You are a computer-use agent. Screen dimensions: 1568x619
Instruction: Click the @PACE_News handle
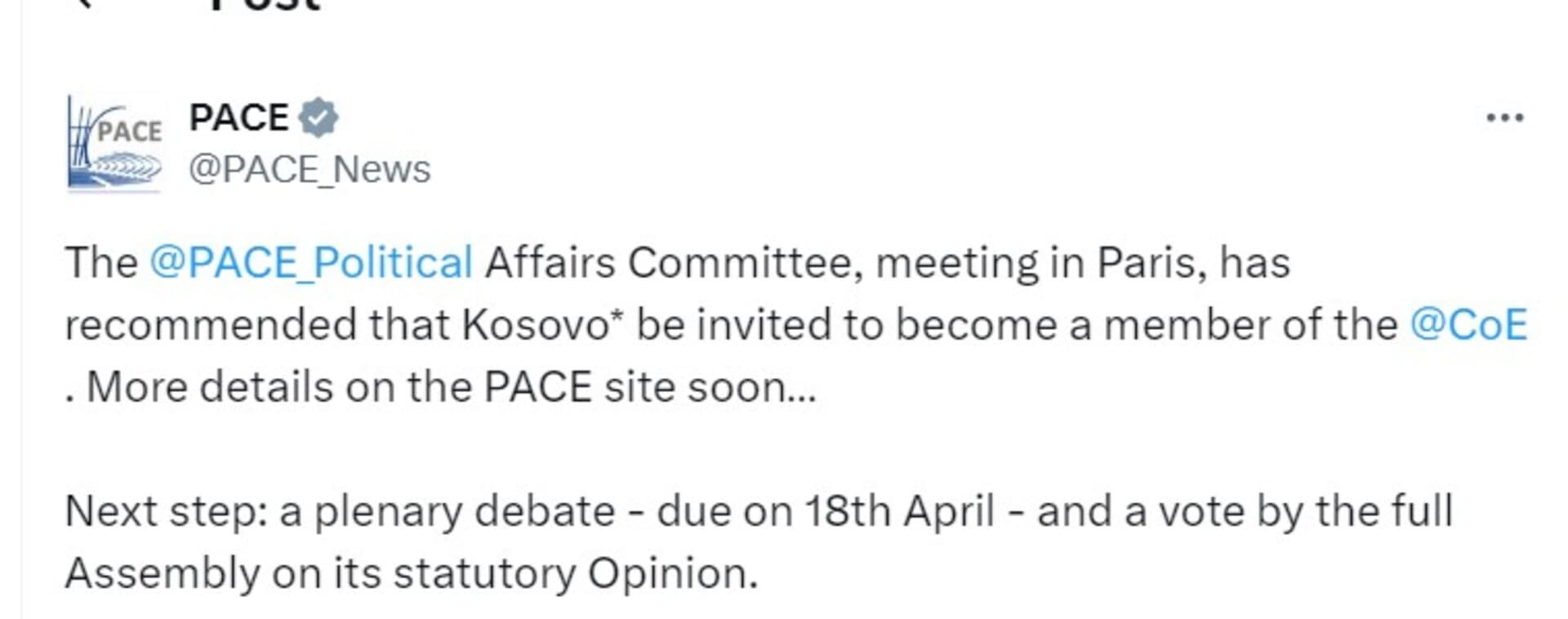310,170
